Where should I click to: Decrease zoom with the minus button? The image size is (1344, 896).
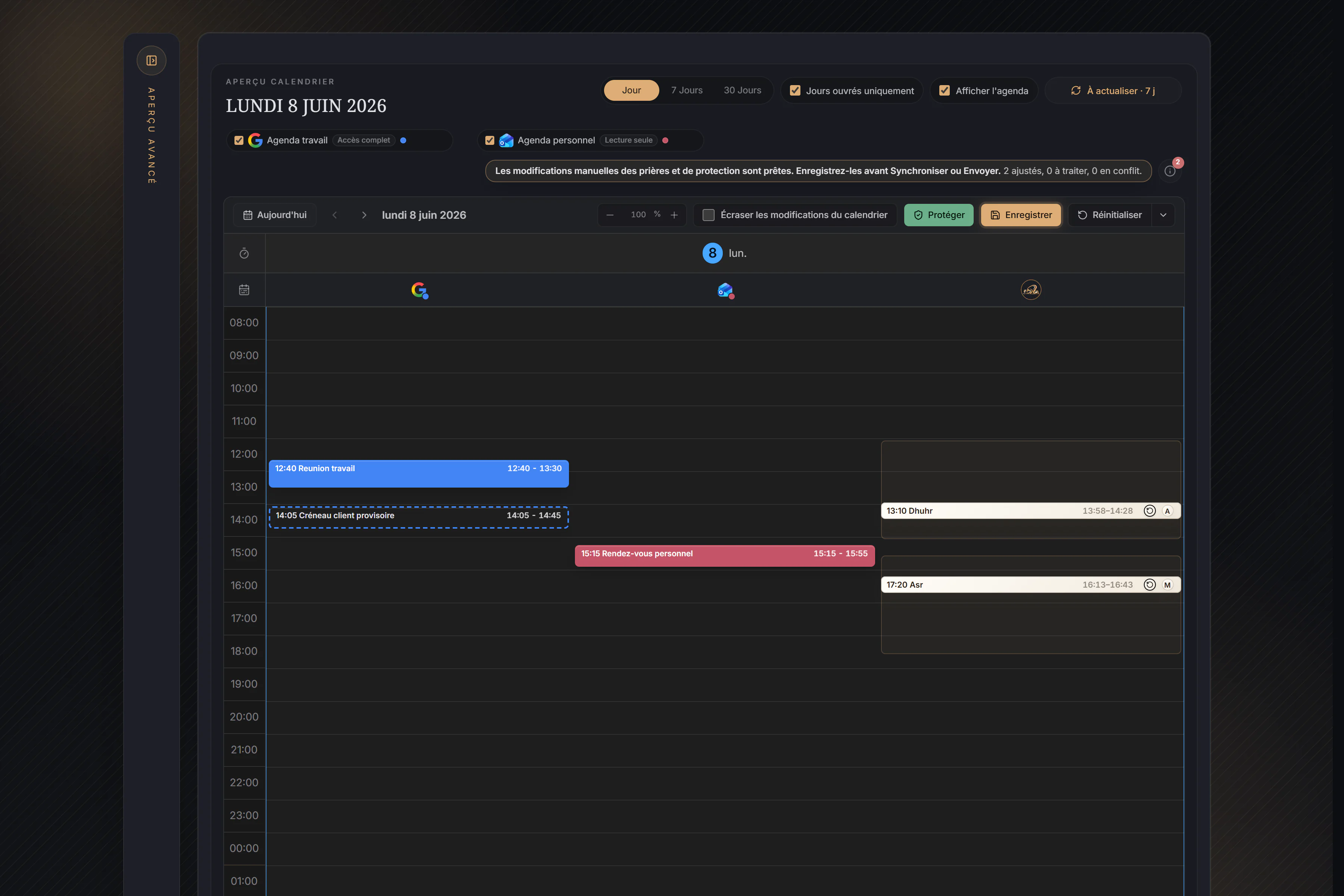tap(610, 215)
